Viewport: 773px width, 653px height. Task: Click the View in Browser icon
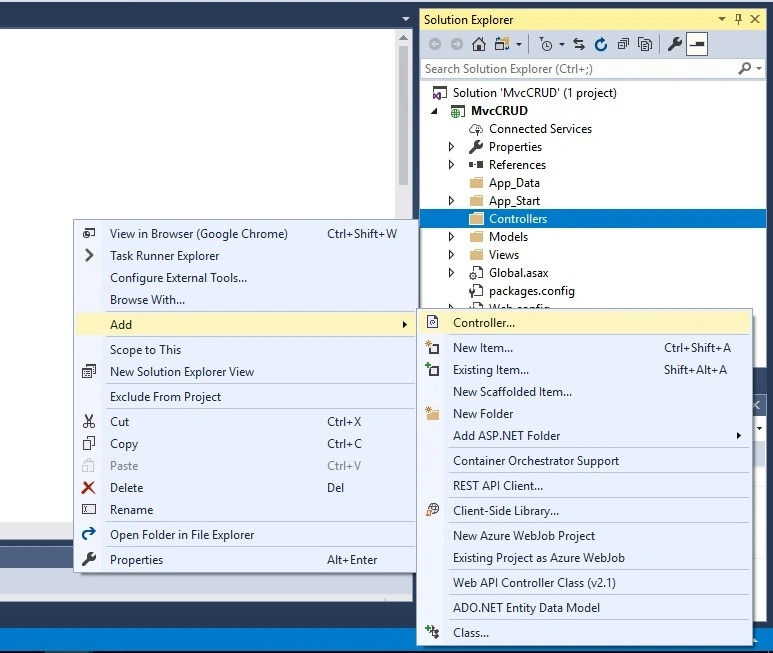click(x=89, y=233)
